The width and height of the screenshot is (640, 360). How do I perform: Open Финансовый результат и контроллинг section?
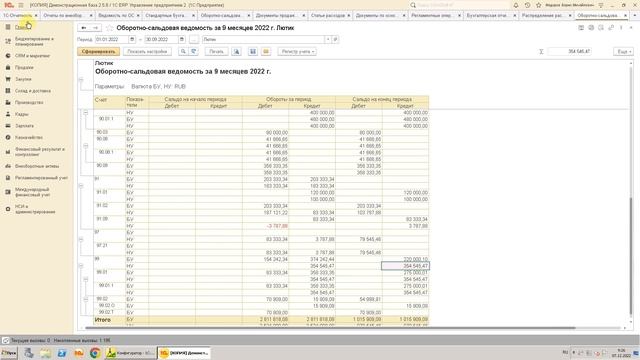point(40,152)
